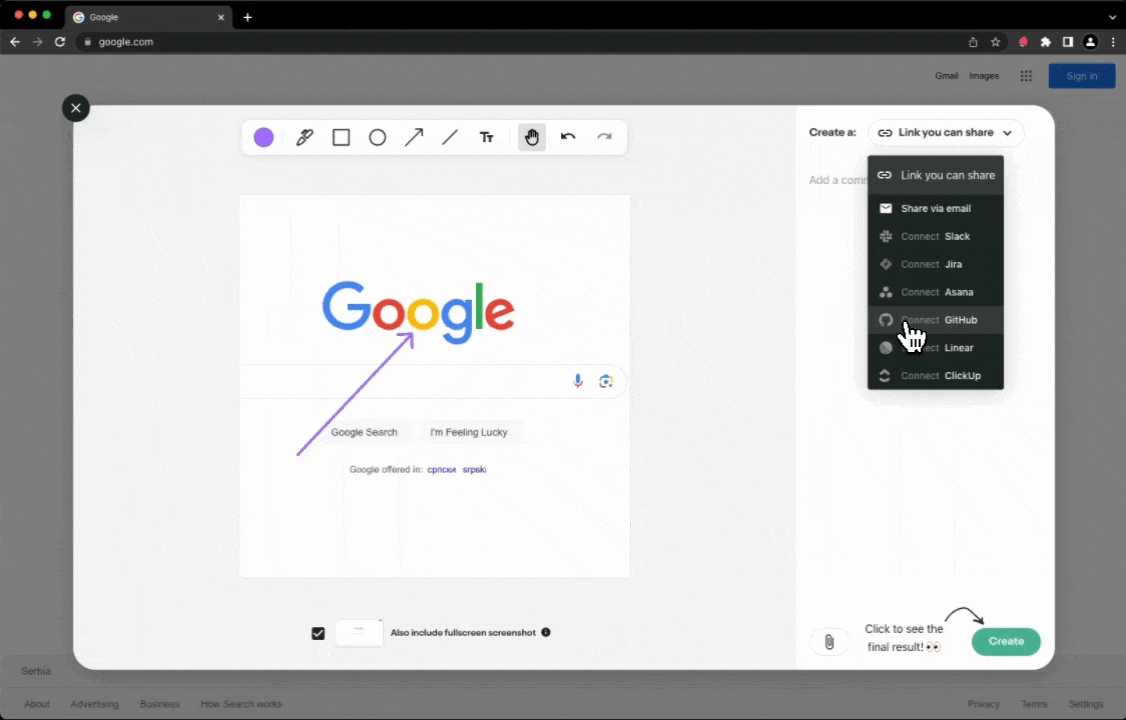
Task: Choose Connect Jira from the list
Action: pyautogui.click(x=935, y=265)
